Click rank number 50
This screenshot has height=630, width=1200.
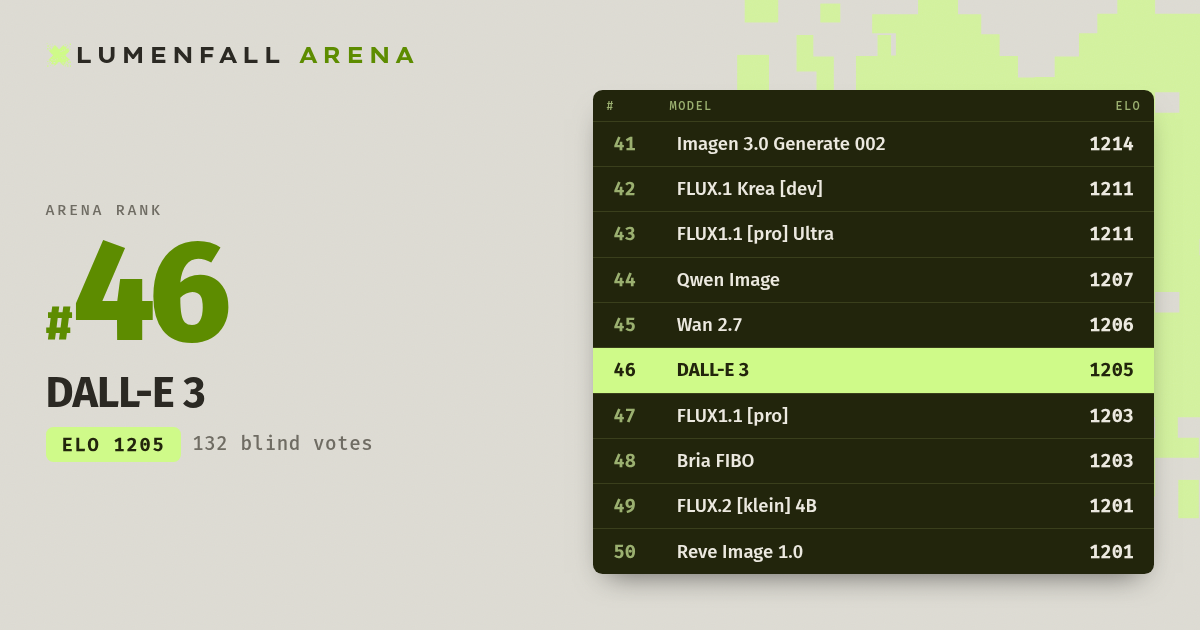624,552
